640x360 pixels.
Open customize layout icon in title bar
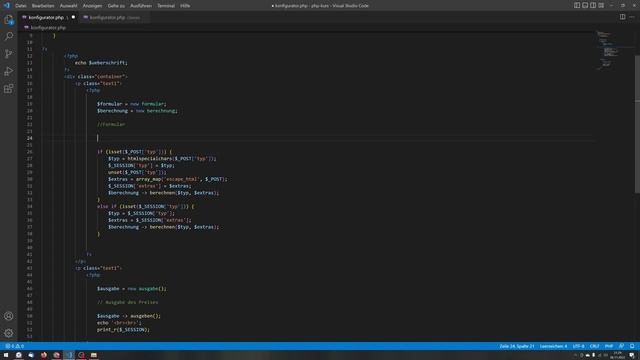pos(601,6)
